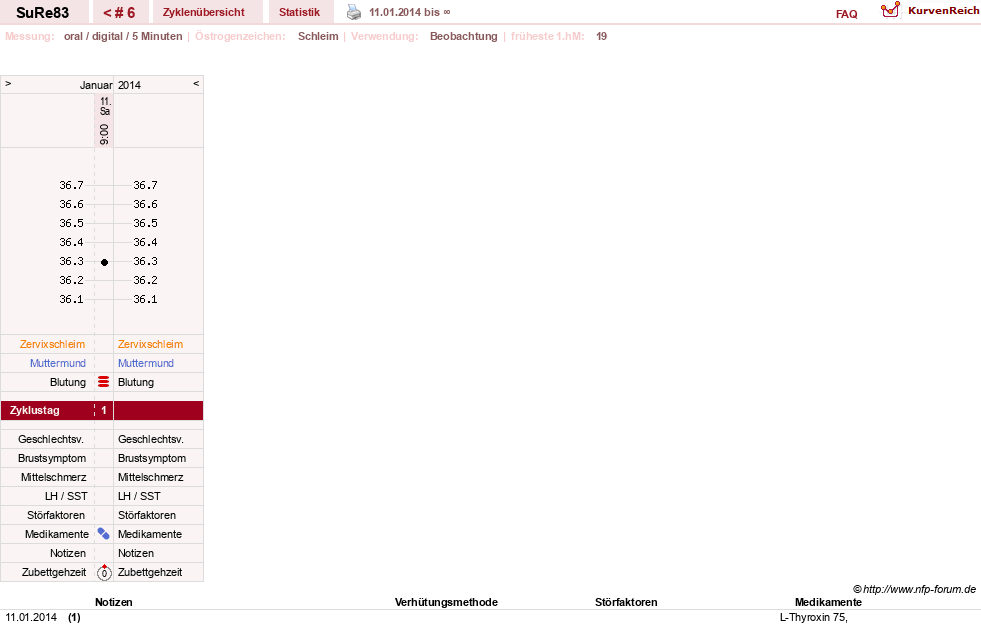Click the left Blutung row label
This screenshot has width=981, height=641.
click(x=68, y=382)
